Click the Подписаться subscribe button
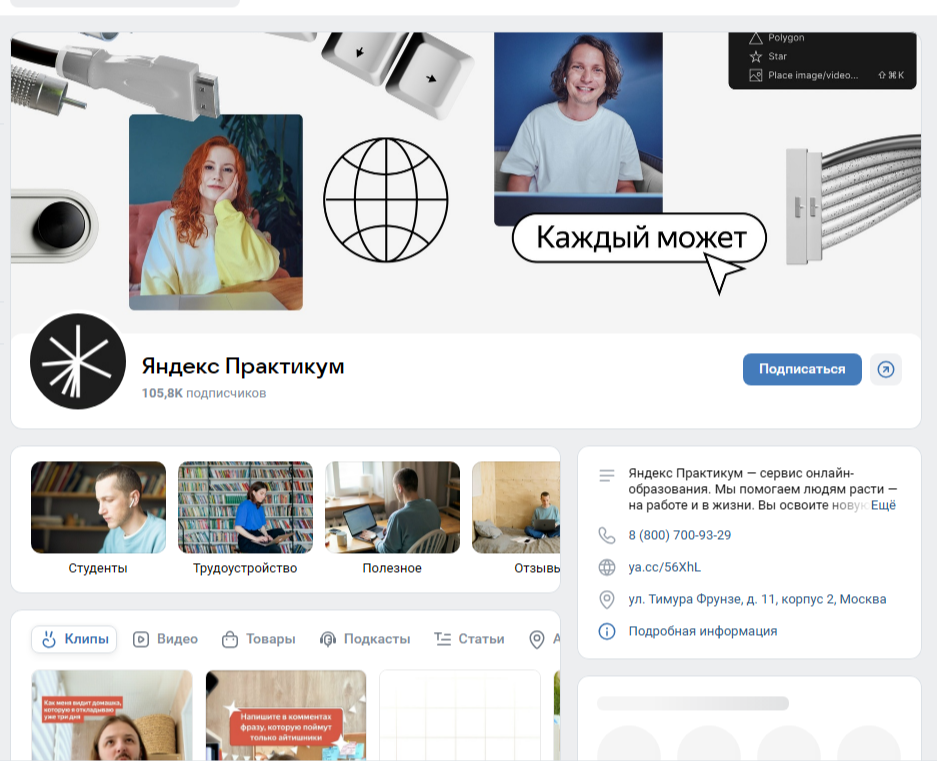937x761 pixels. (802, 369)
